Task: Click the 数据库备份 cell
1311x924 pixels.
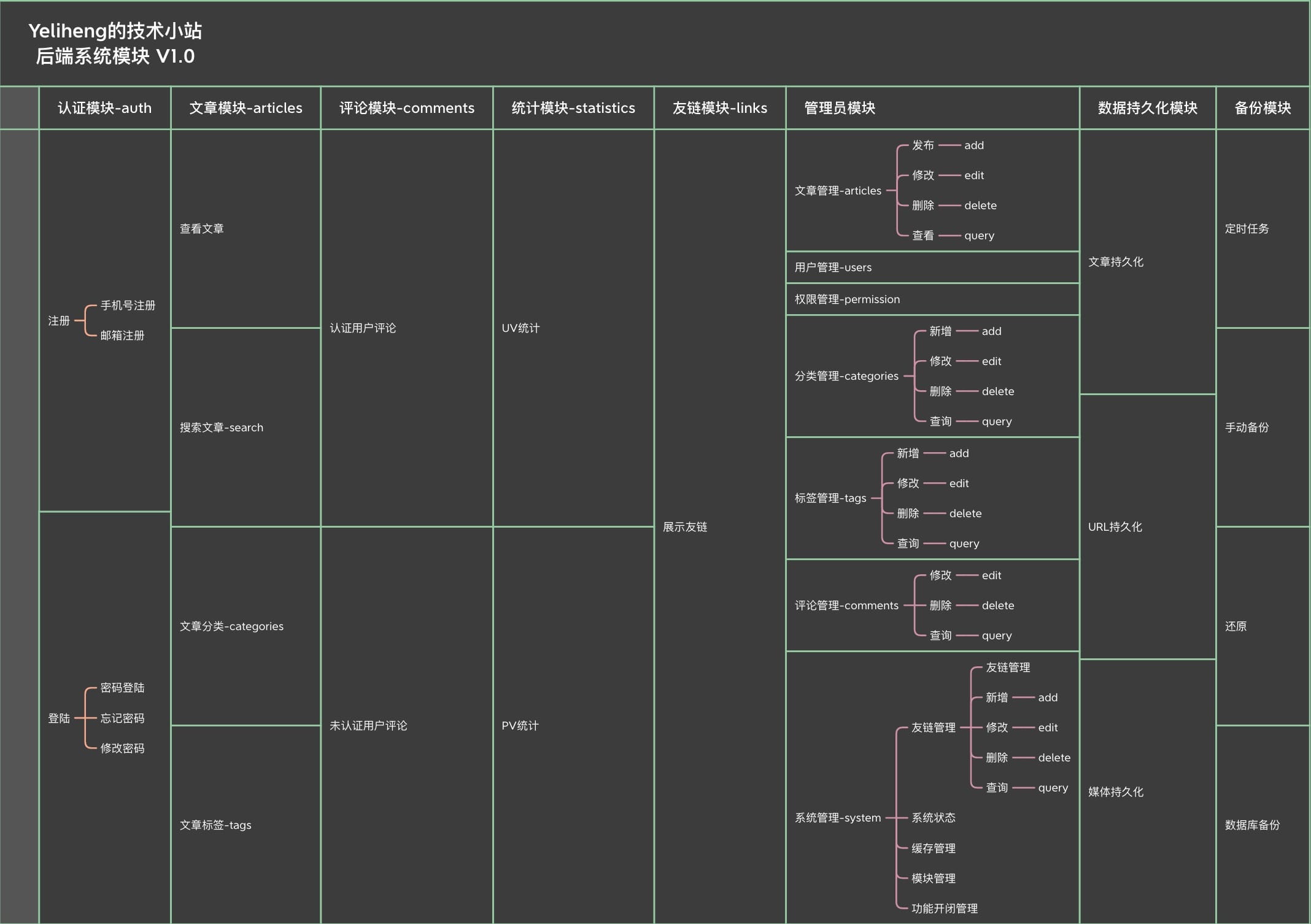Action: (1252, 825)
